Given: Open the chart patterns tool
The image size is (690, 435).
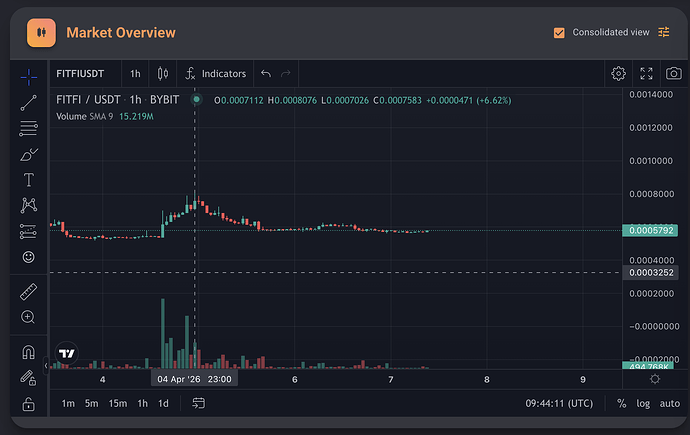Looking at the screenshot, I should point(29,205).
